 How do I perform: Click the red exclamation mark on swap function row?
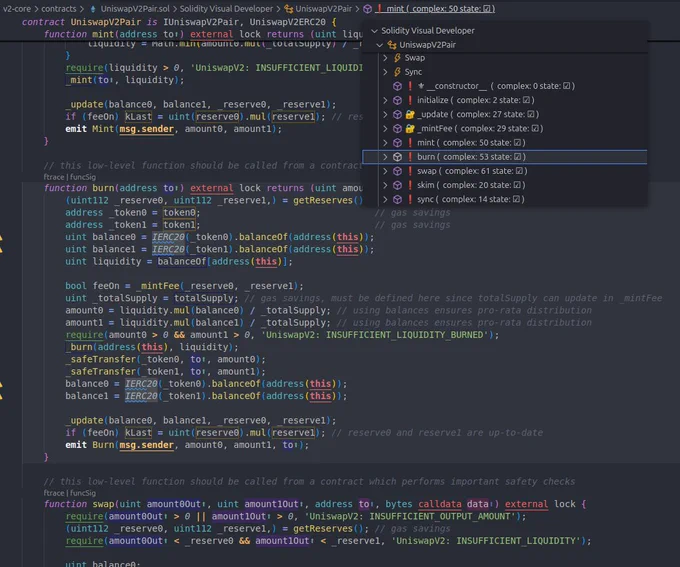[x=410, y=171]
